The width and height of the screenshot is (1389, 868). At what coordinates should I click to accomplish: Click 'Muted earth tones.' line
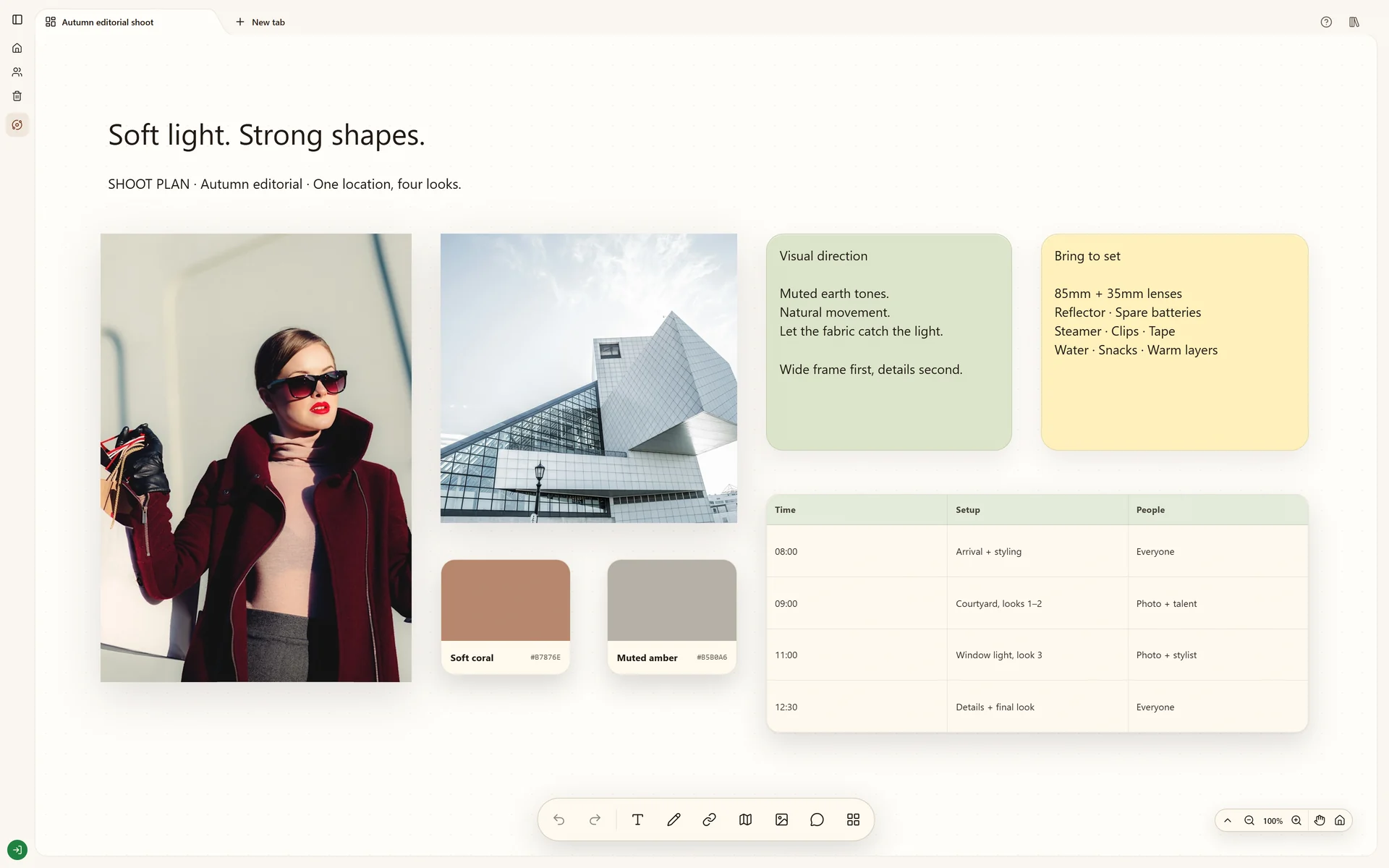pyautogui.click(x=834, y=294)
